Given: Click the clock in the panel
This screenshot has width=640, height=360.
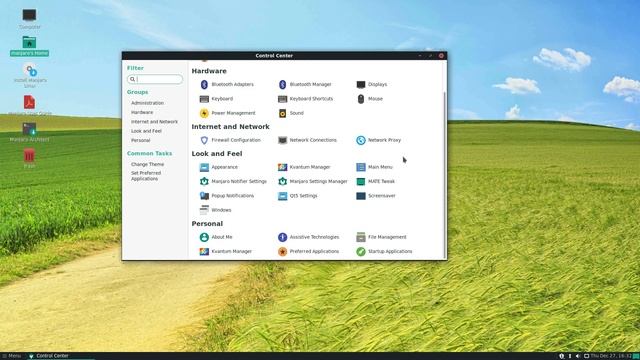Looking at the screenshot, I should click(611, 356).
